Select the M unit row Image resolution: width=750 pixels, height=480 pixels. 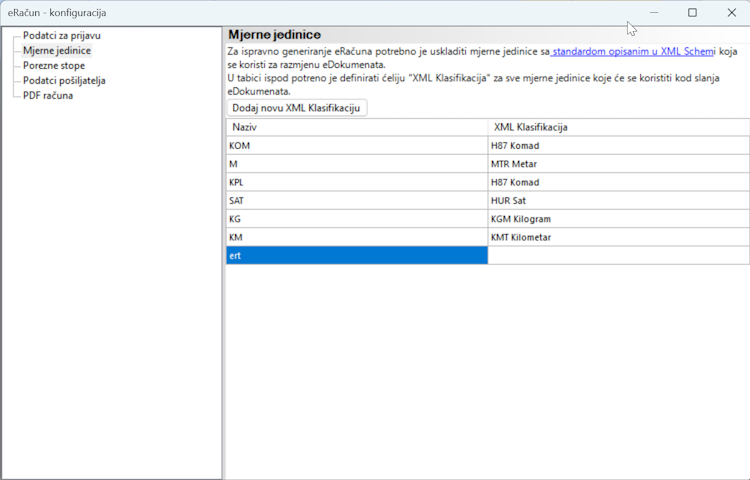[x=356, y=164]
